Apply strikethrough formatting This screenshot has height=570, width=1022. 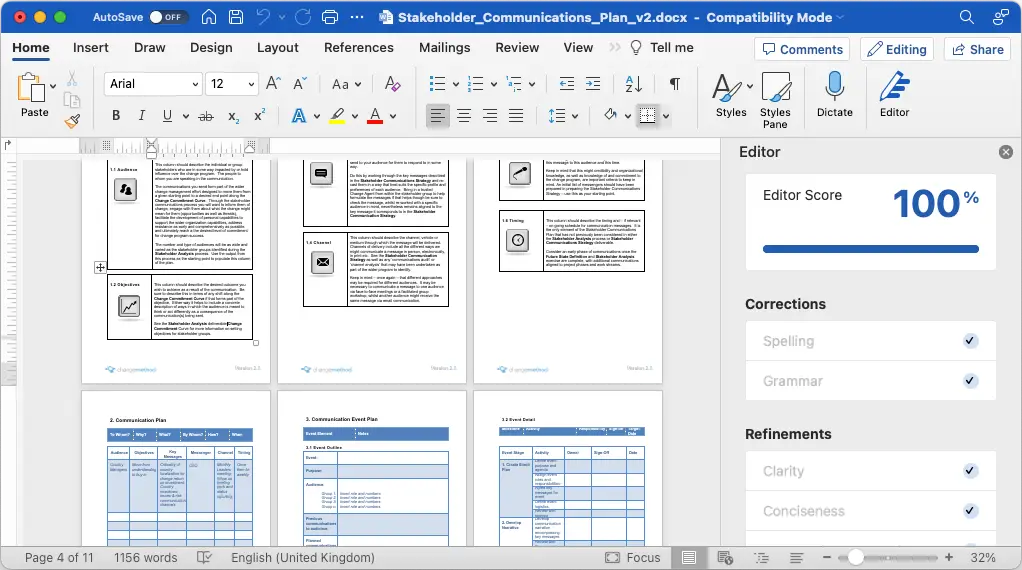tap(205, 116)
